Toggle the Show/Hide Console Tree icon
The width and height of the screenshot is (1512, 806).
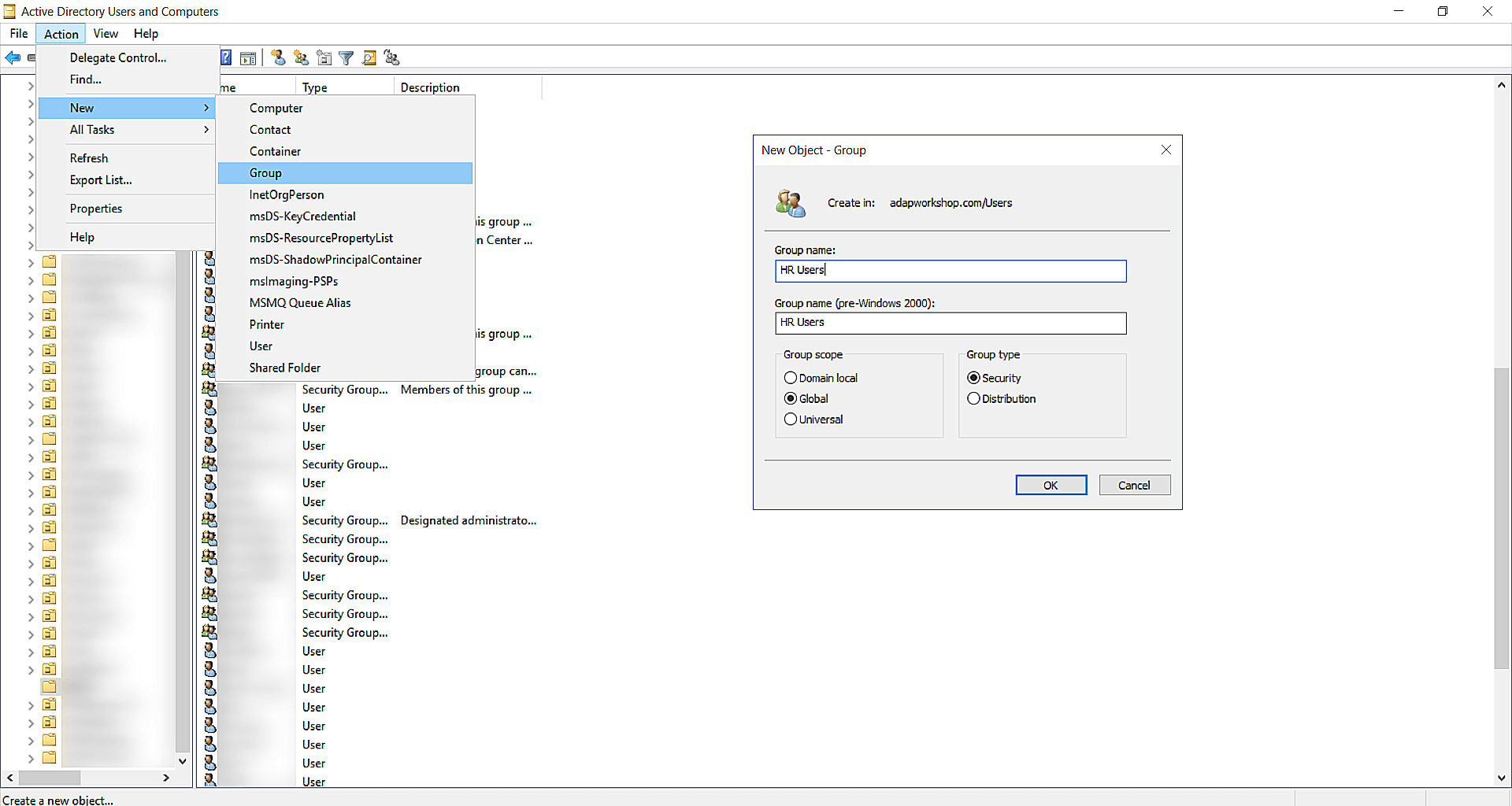(x=248, y=57)
